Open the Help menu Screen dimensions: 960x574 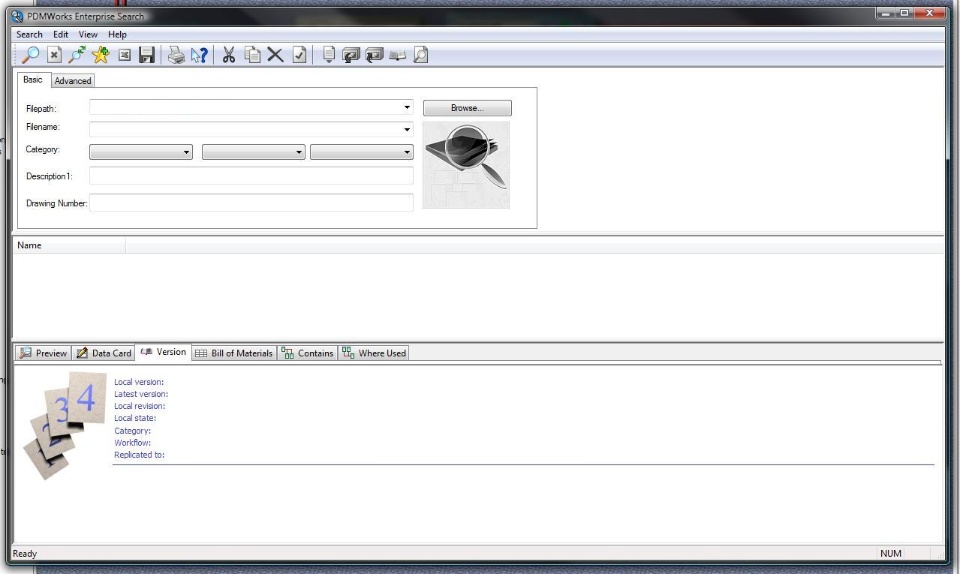pos(118,35)
